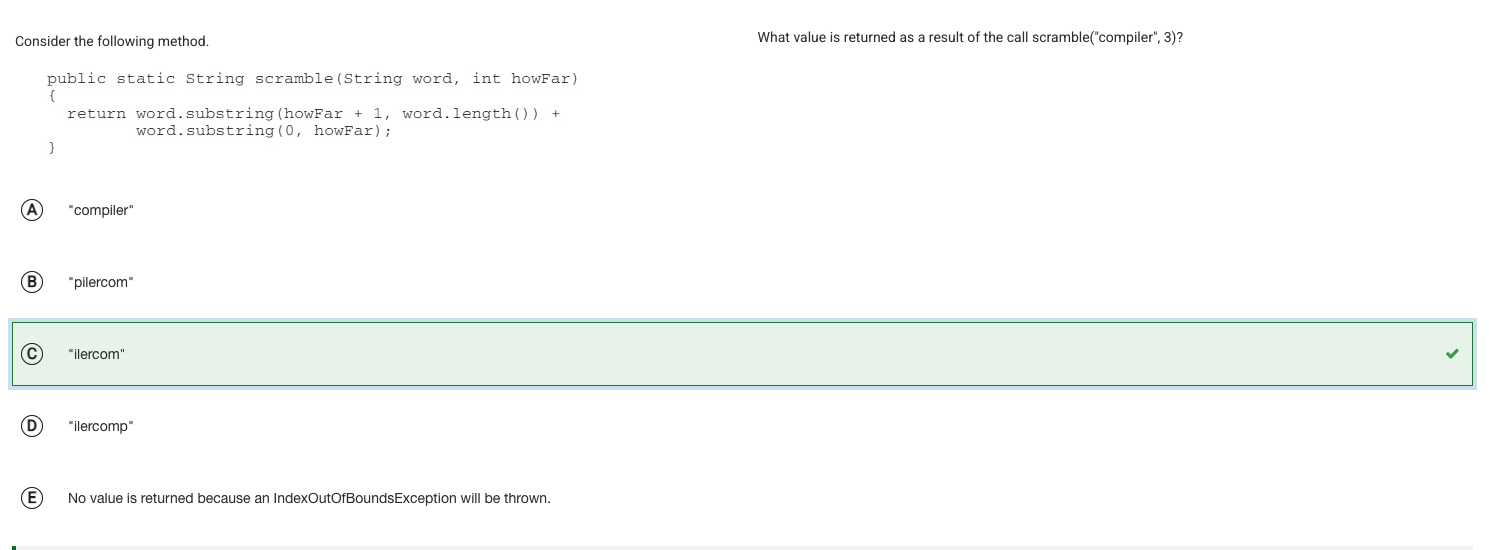
Task: Select the circled E answer option
Action: (x=32, y=498)
